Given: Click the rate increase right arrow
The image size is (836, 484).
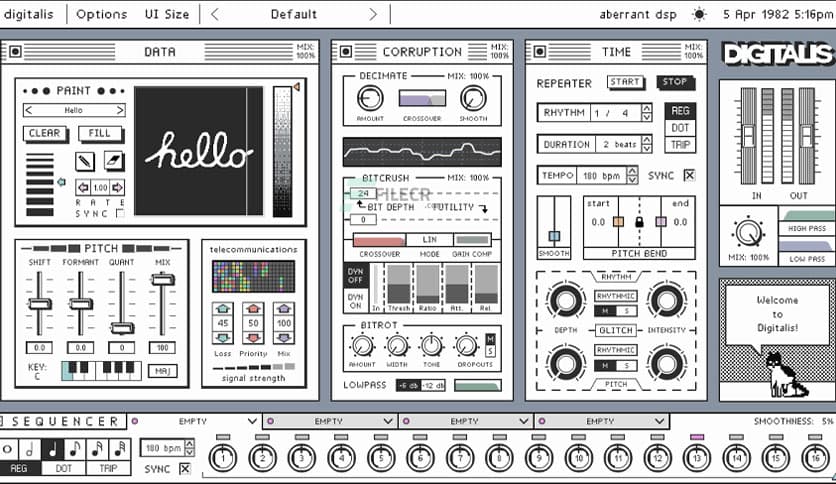Looking at the screenshot, I should [117, 187].
